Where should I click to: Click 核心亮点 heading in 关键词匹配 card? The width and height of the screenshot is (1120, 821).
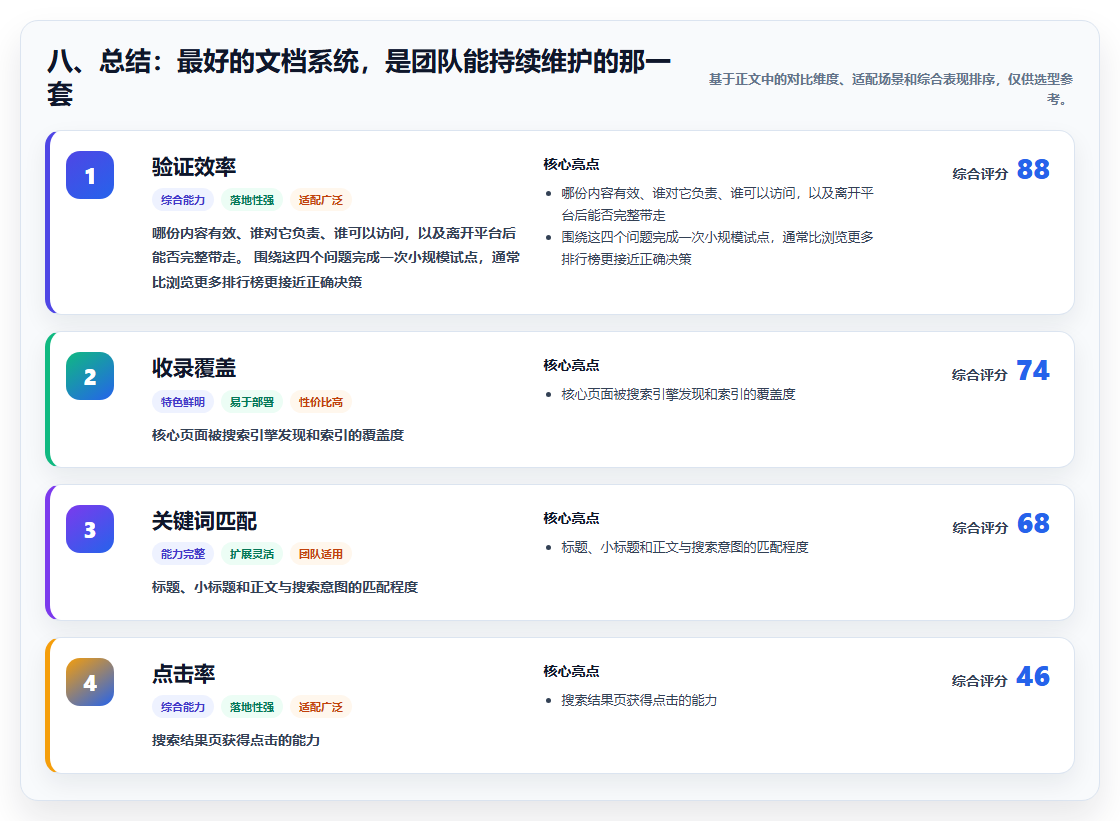click(x=571, y=518)
